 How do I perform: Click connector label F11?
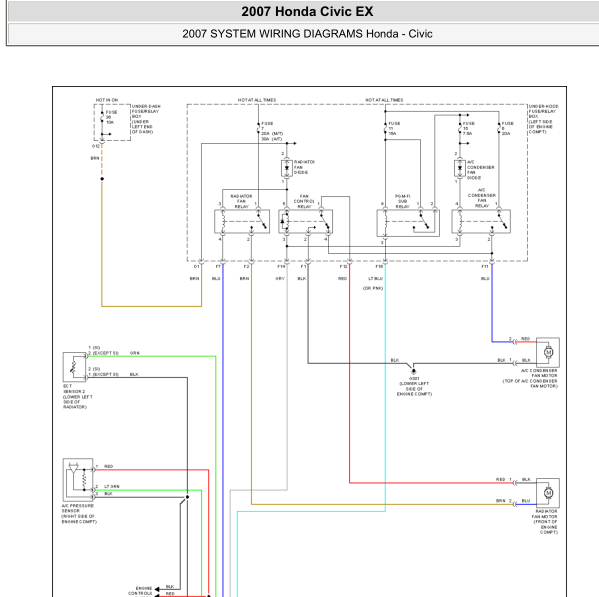point(485,267)
